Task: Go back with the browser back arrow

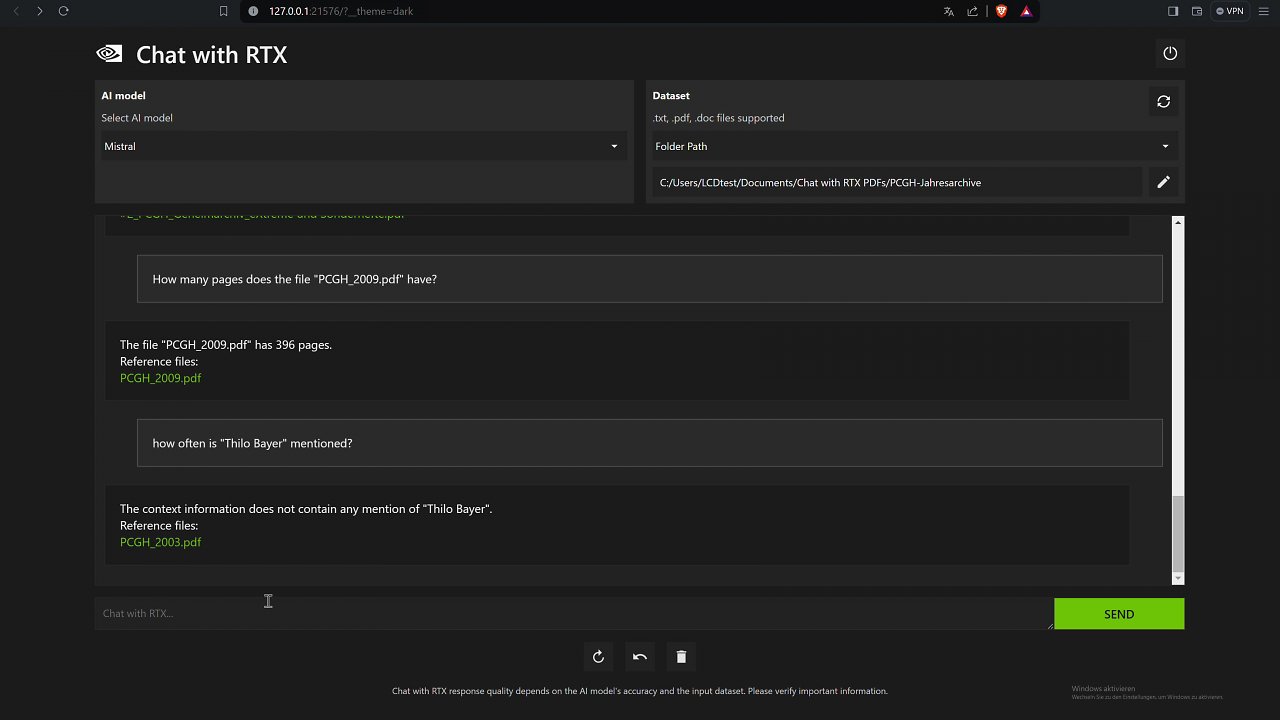Action: tap(15, 11)
